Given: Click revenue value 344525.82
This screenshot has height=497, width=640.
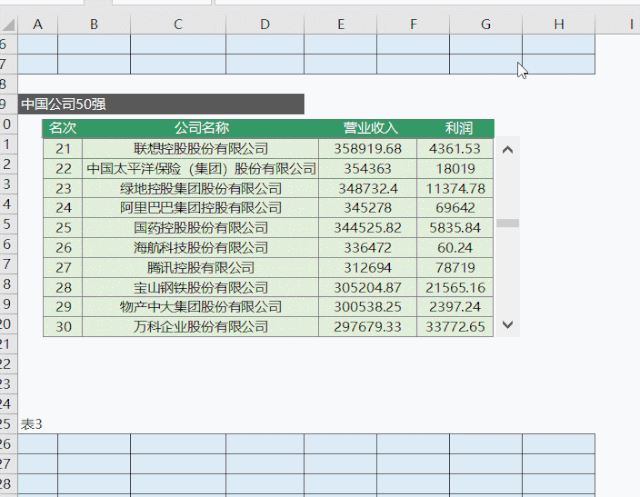Looking at the screenshot, I should 368,228.
